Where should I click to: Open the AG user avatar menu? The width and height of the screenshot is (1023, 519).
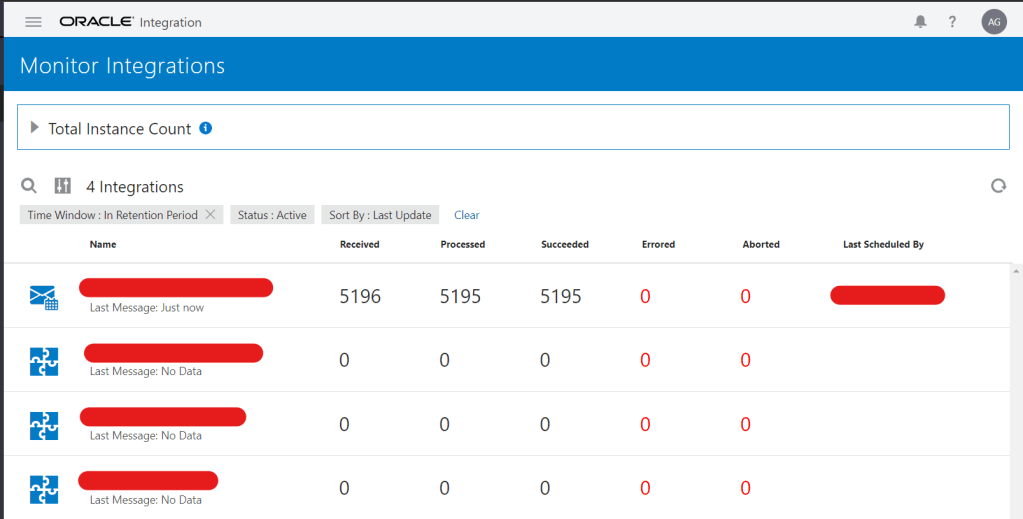click(x=993, y=22)
